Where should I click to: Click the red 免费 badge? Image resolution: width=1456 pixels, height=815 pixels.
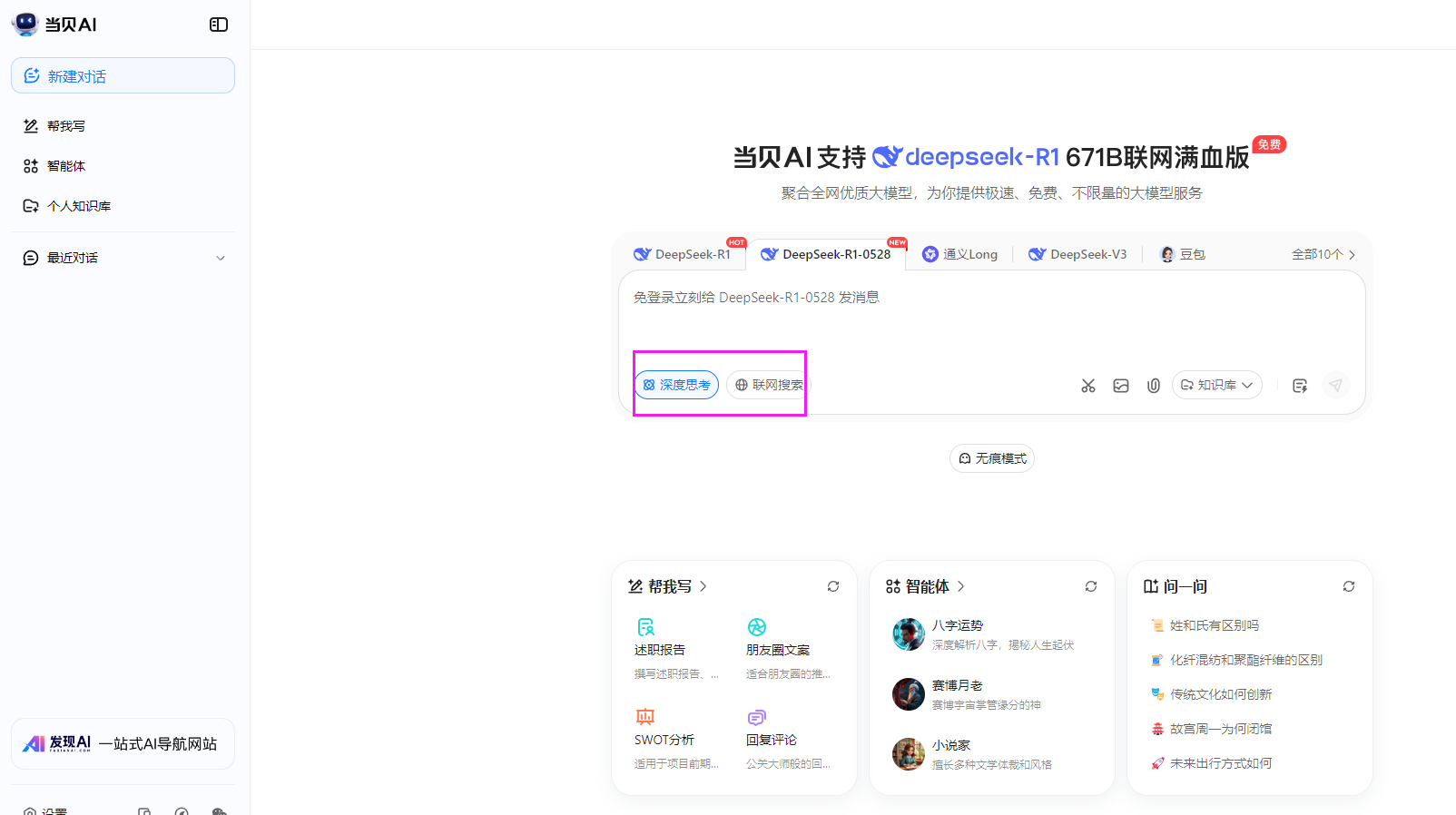pos(1269,144)
